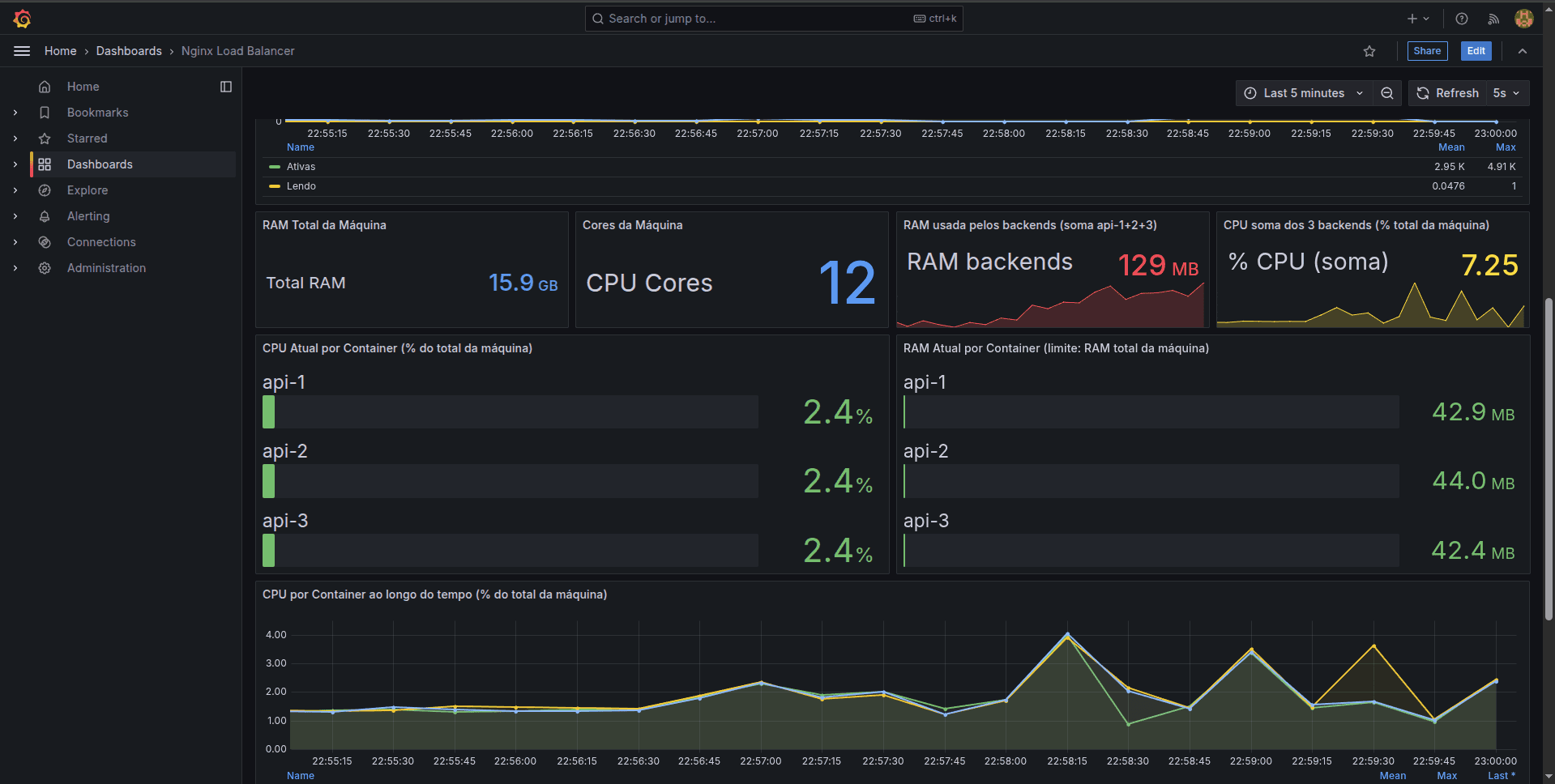Open RAM usada pelos backends panel title
The image size is (1555, 784).
pos(1030,225)
